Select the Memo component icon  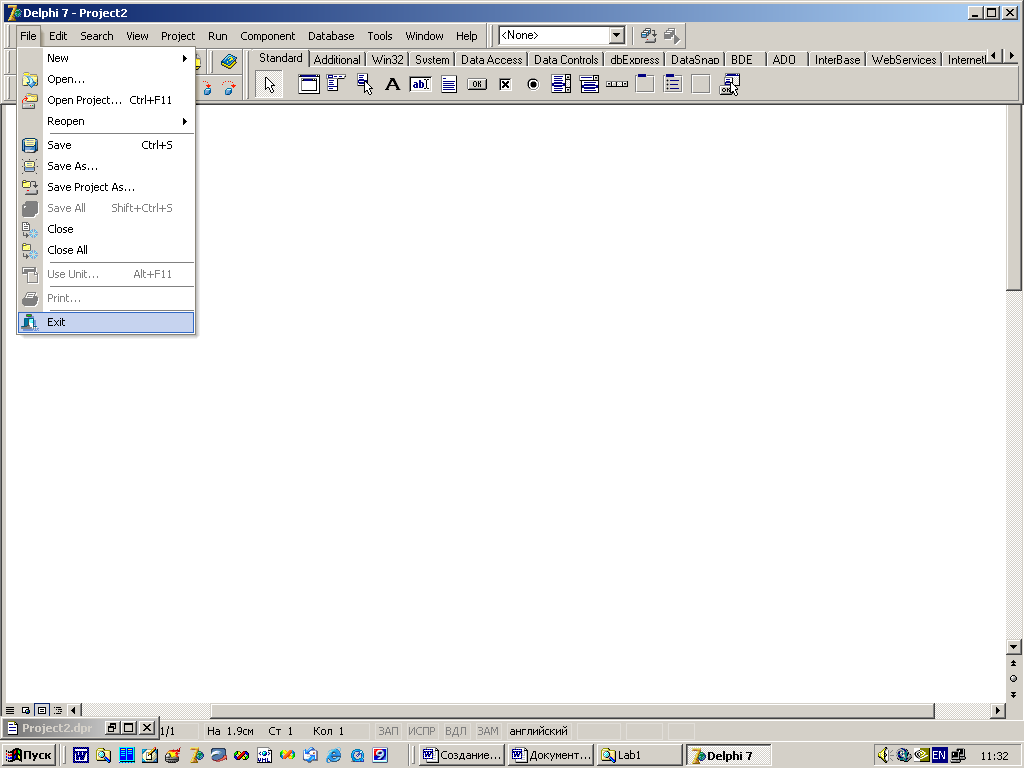tap(449, 84)
